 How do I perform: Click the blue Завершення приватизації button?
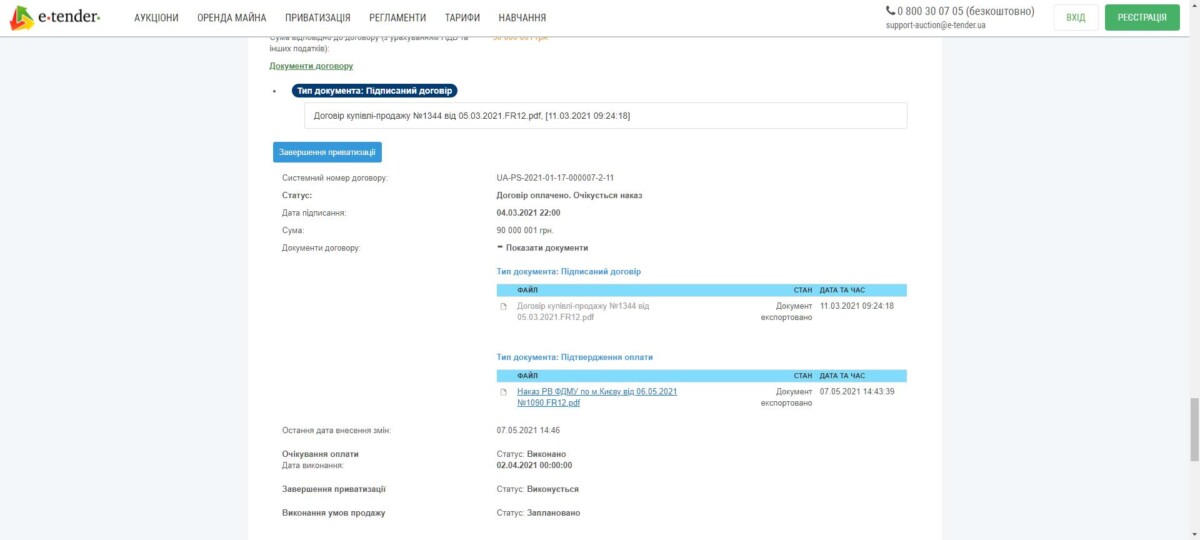pyautogui.click(x=327, y=152)
